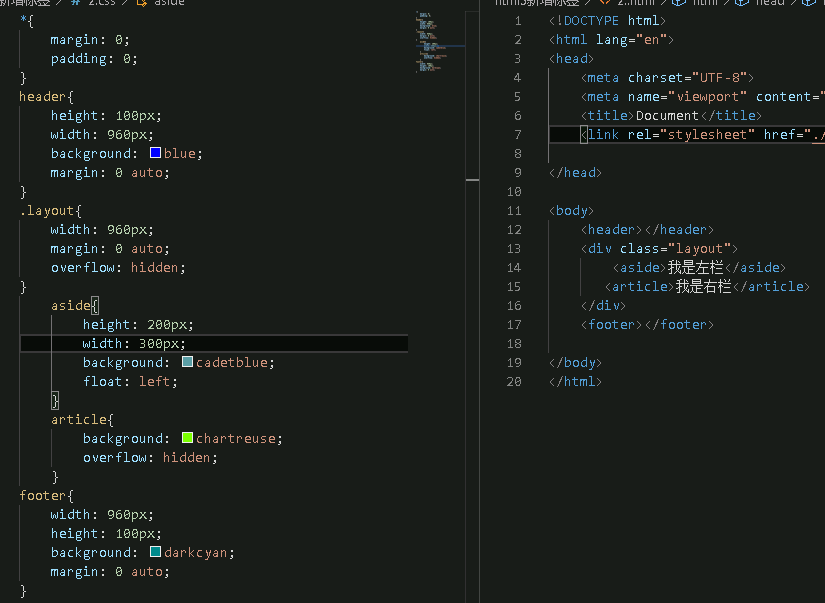Click line number 7 in HTML editor

(x=518, y=135)
